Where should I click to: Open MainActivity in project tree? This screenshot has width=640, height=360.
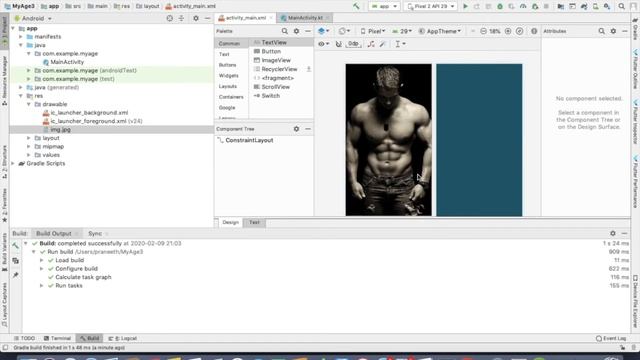pyautogui.click(x=67, y=62)
